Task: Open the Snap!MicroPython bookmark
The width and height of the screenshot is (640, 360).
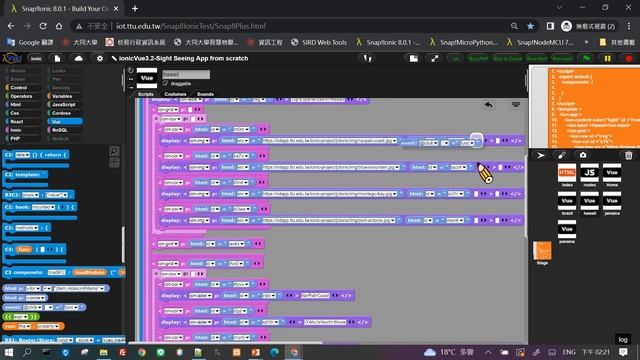Action: pyautogui.click(x=463, y=42)
